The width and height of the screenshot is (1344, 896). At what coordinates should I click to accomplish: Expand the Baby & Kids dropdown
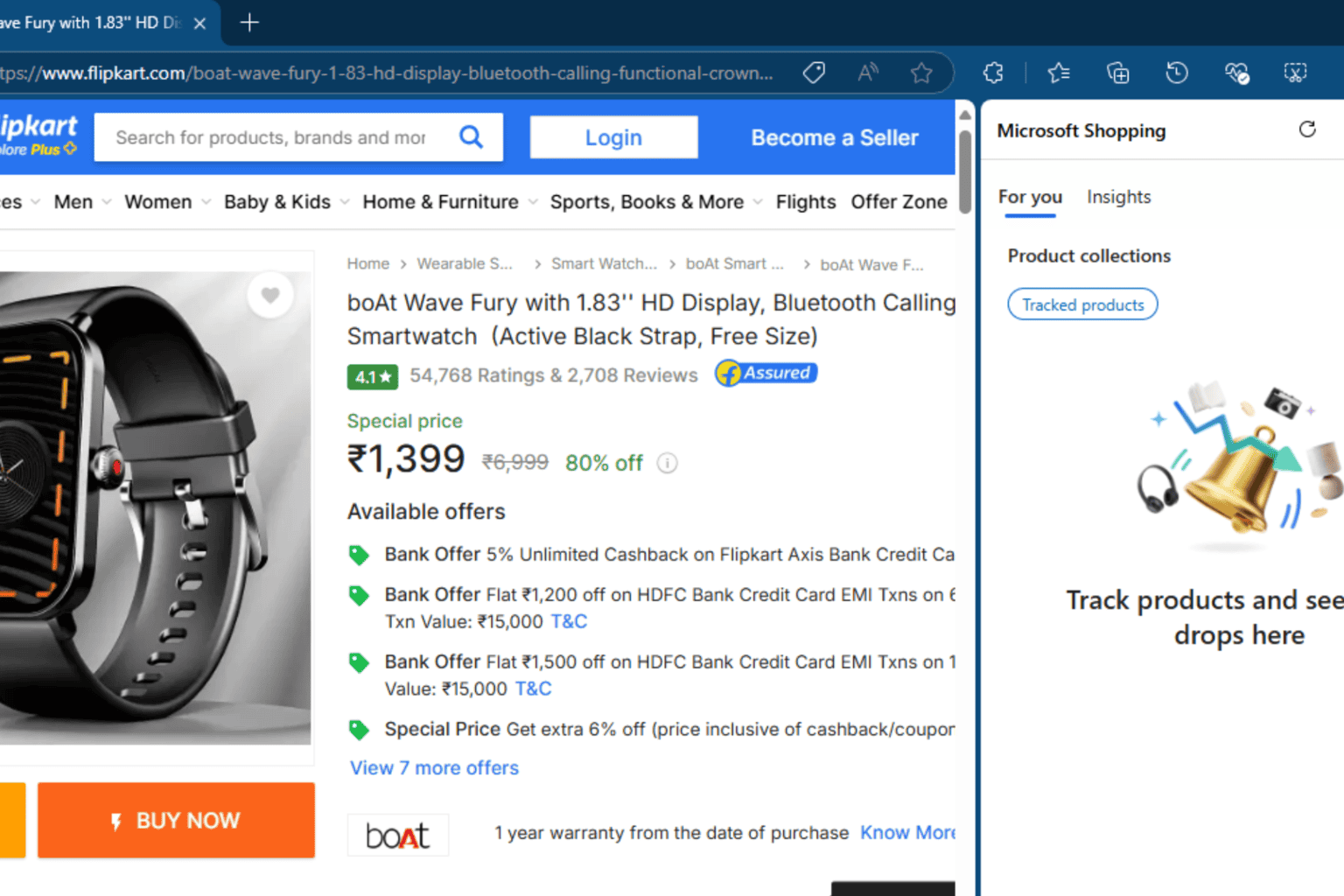286,202
